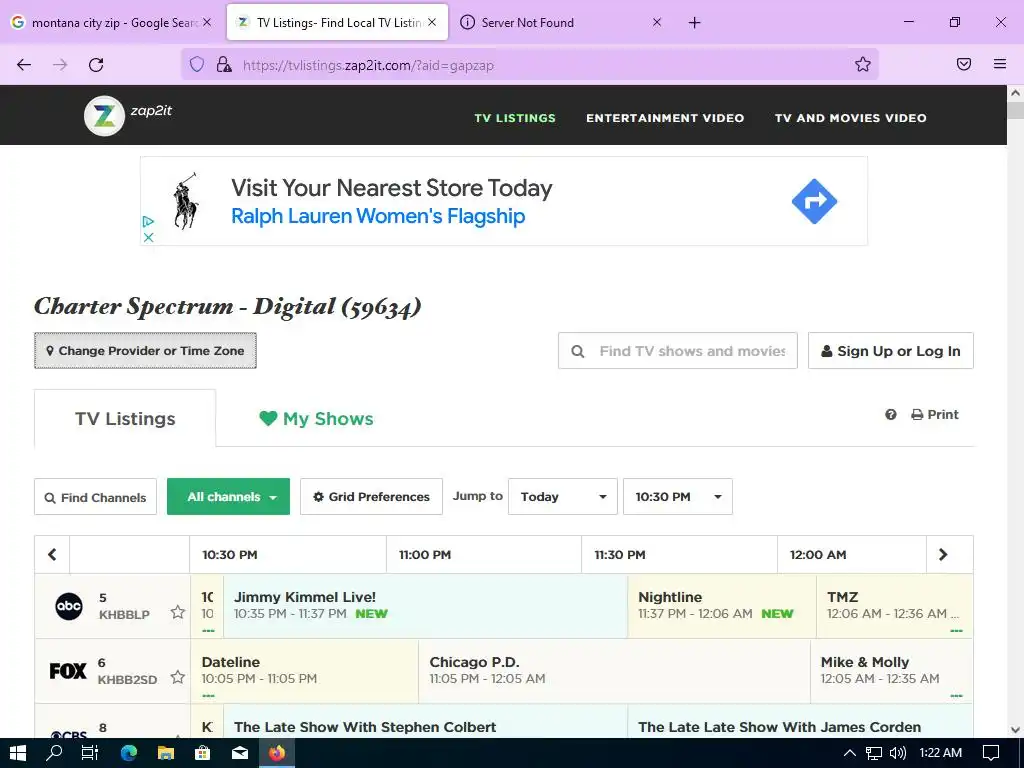This screenshot has width=1024, height=768.
Task: Switch to montana city zip Google tab
Action: [112, 22]
